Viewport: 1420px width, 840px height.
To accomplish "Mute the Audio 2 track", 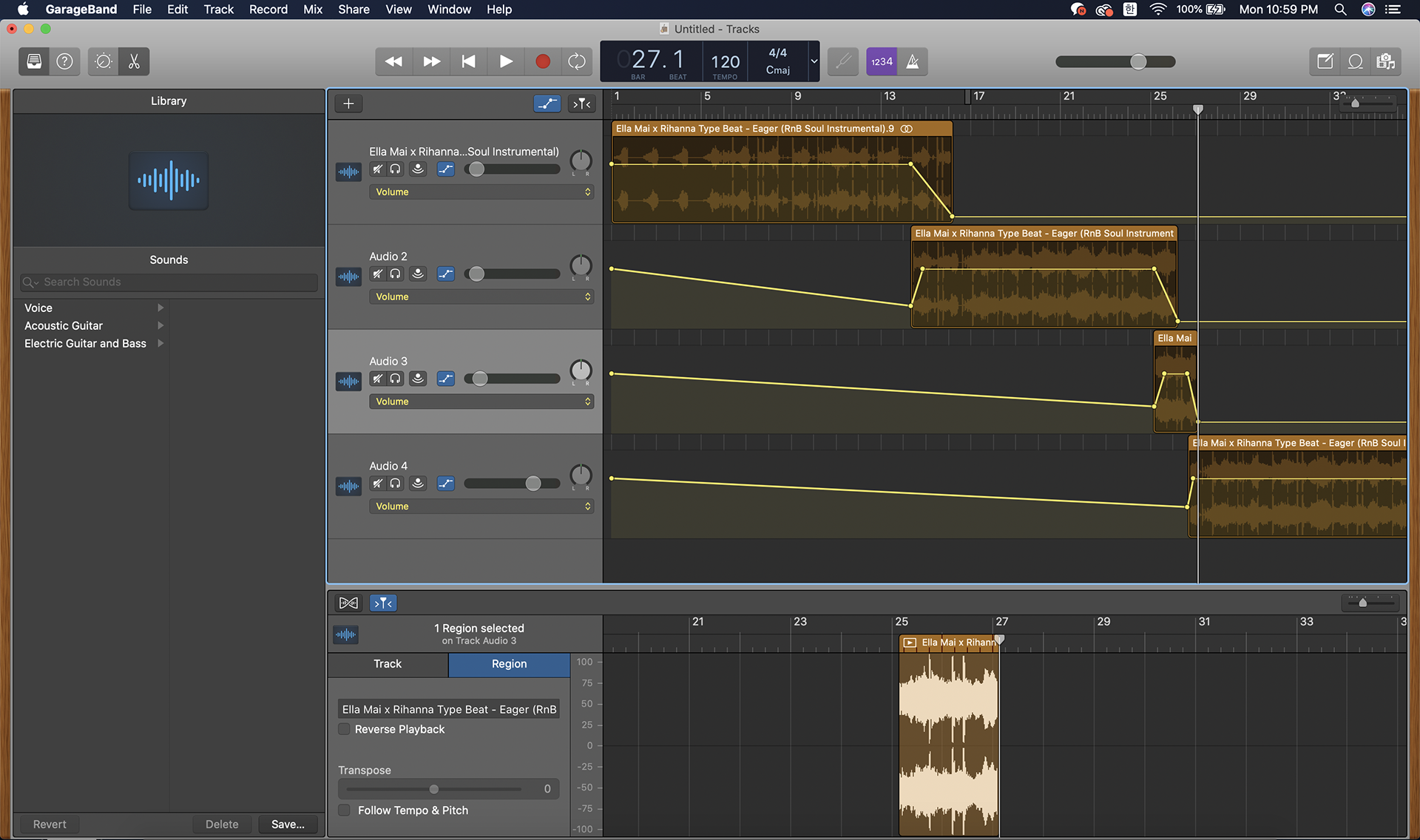I will point(377,274).
